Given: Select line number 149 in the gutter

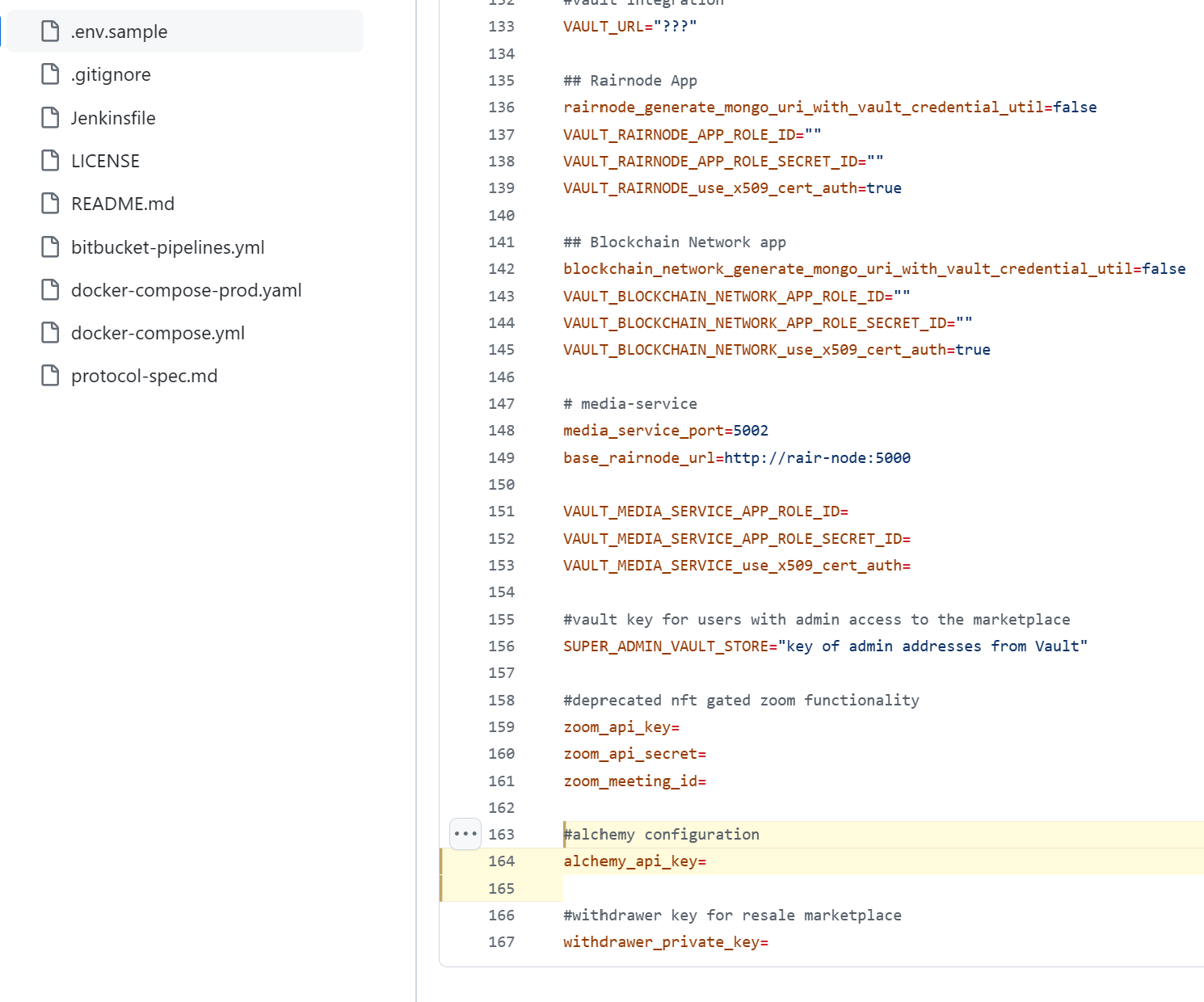Looking at the screenshot, I should click(501, 457).
